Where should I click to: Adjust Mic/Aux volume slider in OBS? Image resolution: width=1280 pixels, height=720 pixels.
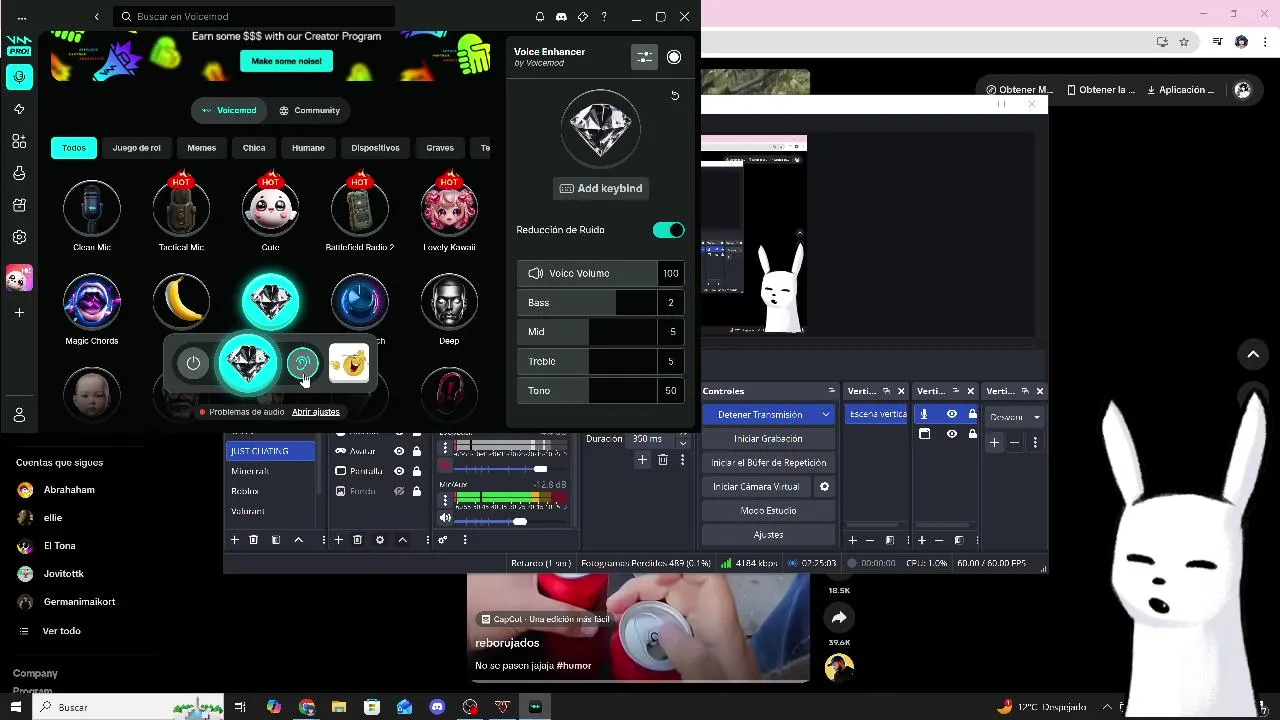coord(510,521)
